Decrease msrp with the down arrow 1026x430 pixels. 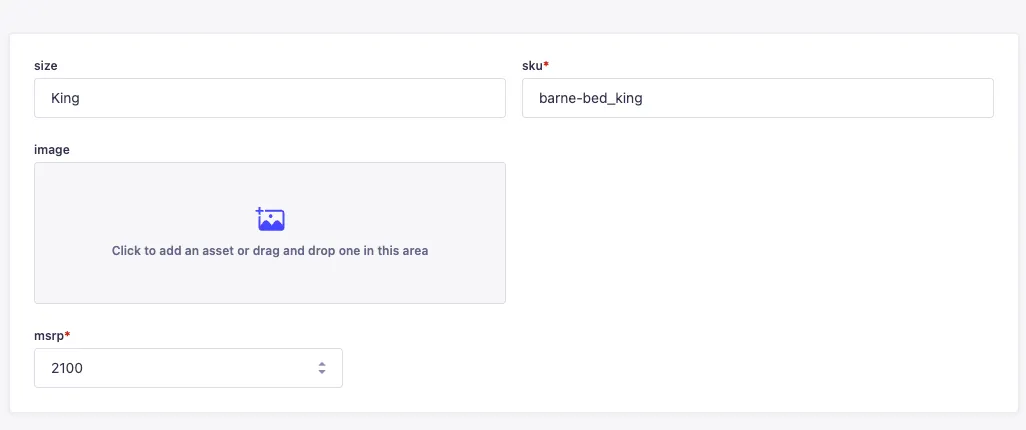coord(322,372)
